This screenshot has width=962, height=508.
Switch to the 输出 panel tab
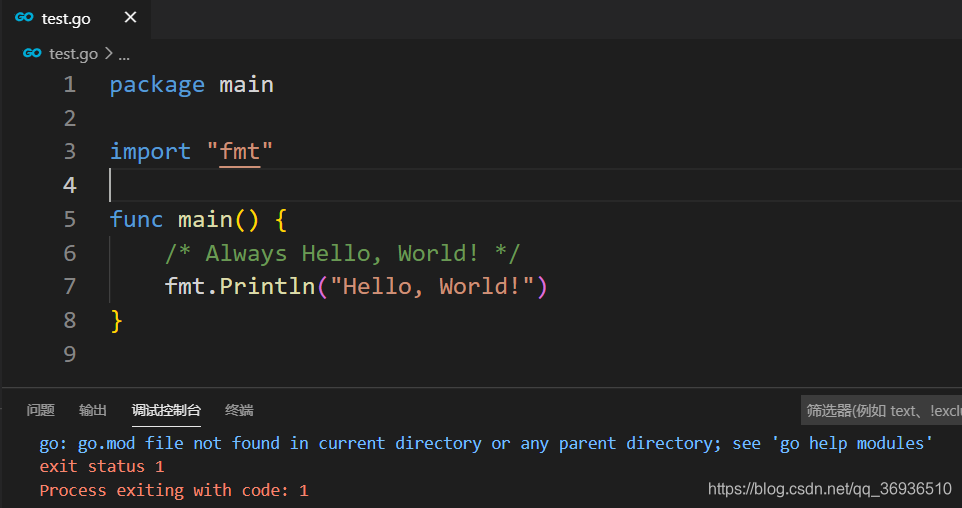click(x=93, y=410)
